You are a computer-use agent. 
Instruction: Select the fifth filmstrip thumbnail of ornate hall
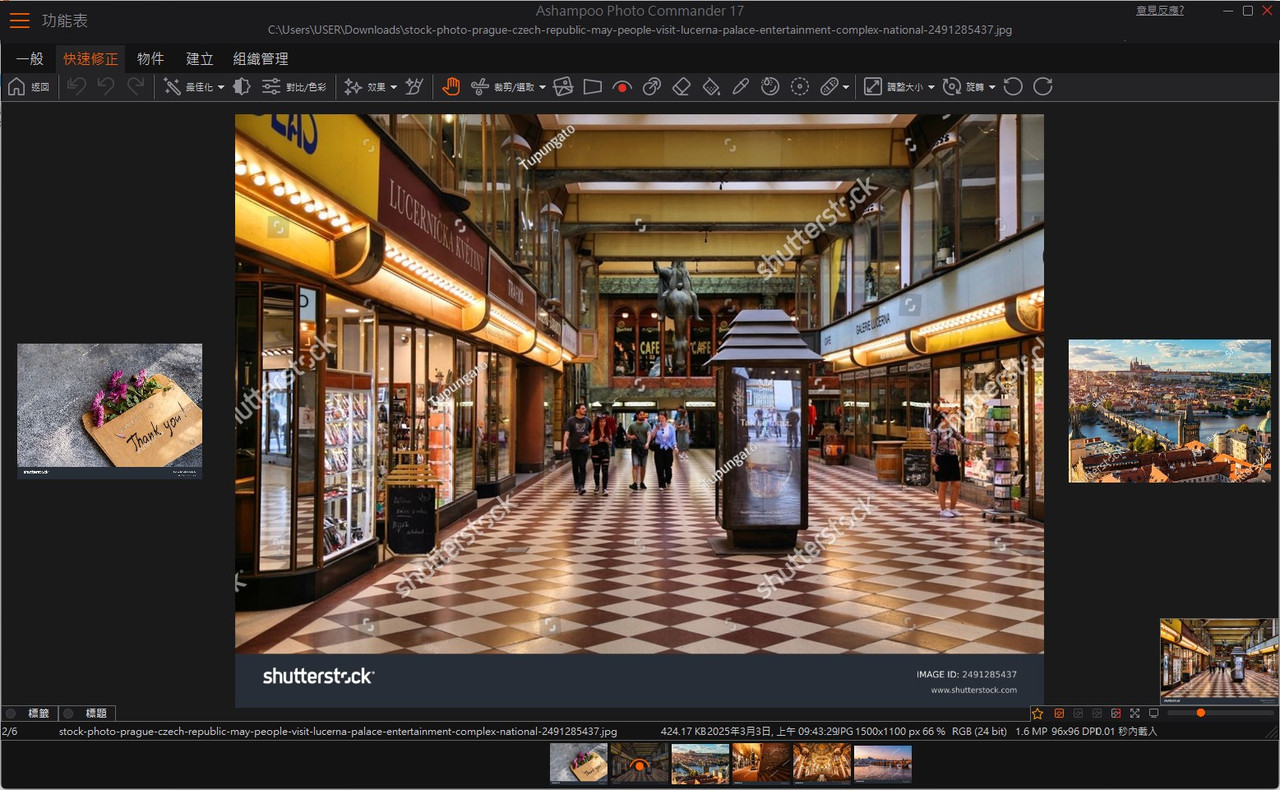coord(822,763)
